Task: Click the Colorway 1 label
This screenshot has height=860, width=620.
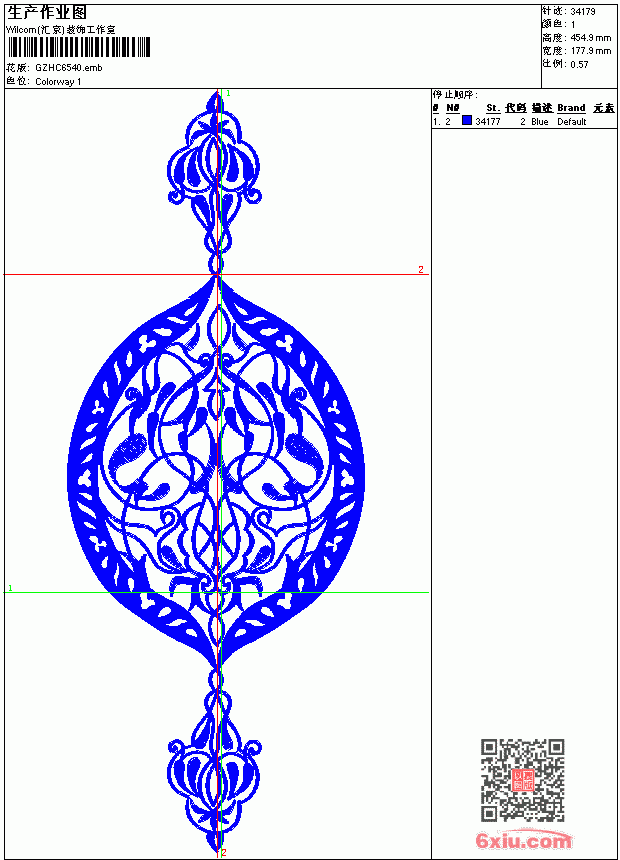Action: 58,82
